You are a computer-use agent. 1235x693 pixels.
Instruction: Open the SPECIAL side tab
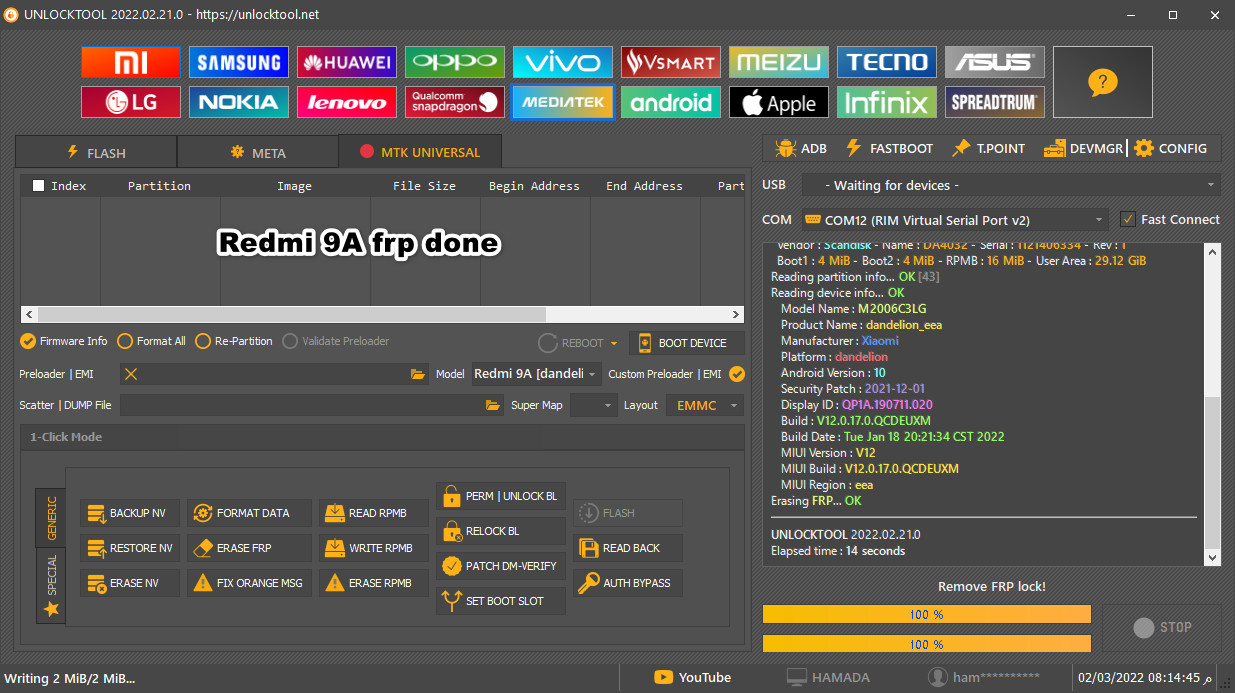[x=51, y=585]
